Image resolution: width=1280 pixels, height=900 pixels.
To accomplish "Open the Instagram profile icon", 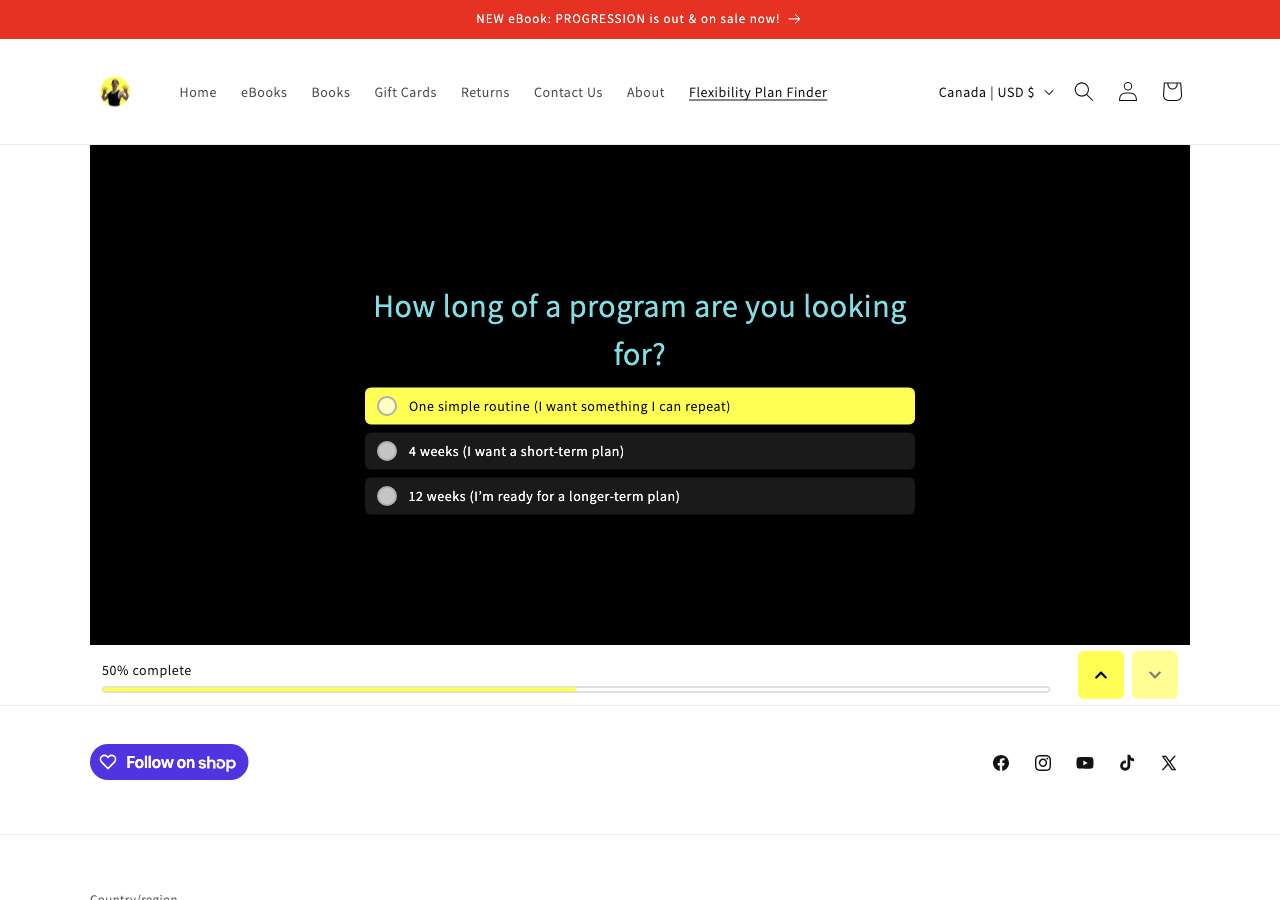I will coord(1043,763).
